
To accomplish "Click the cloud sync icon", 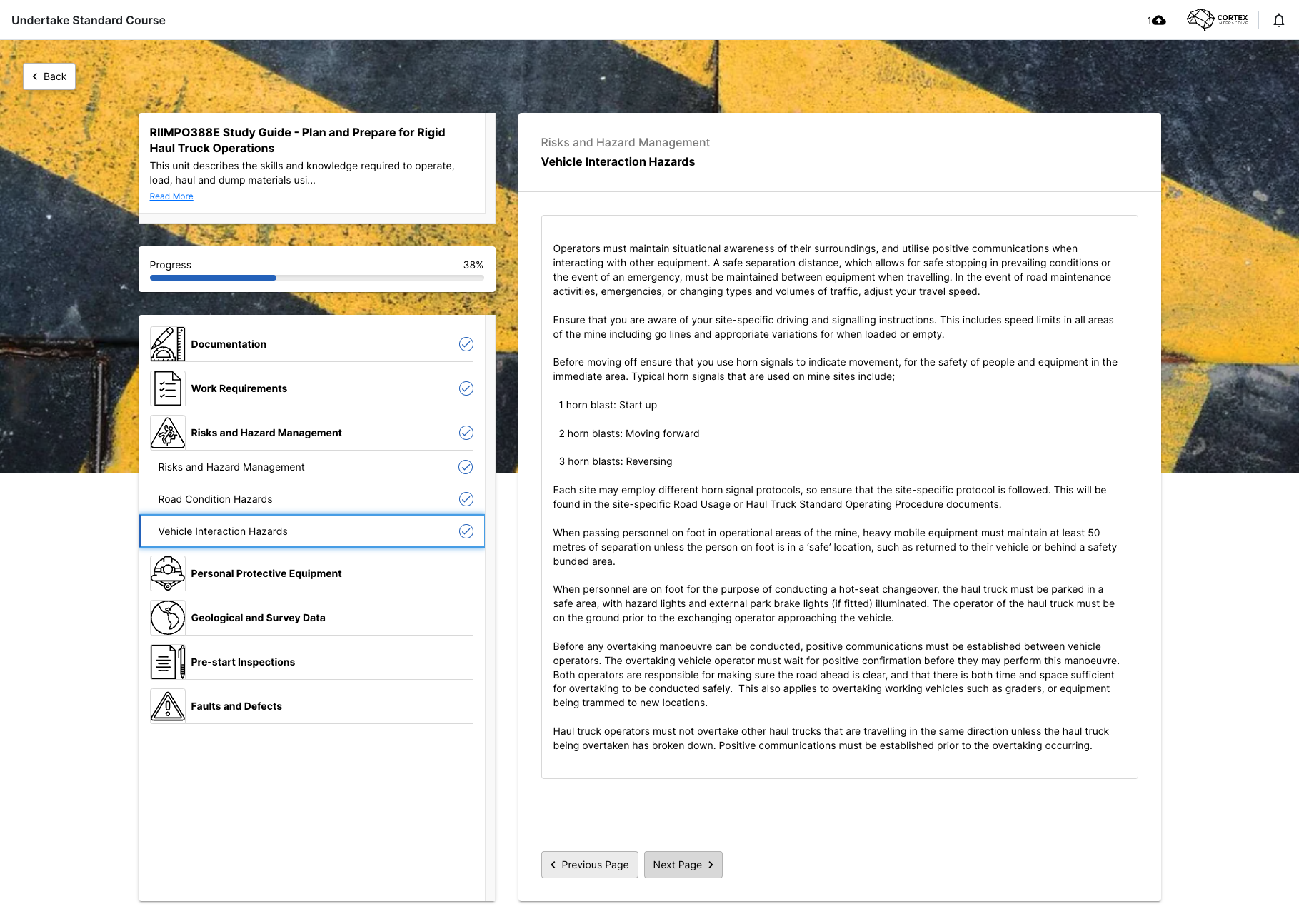I will tap(1158, 20).
